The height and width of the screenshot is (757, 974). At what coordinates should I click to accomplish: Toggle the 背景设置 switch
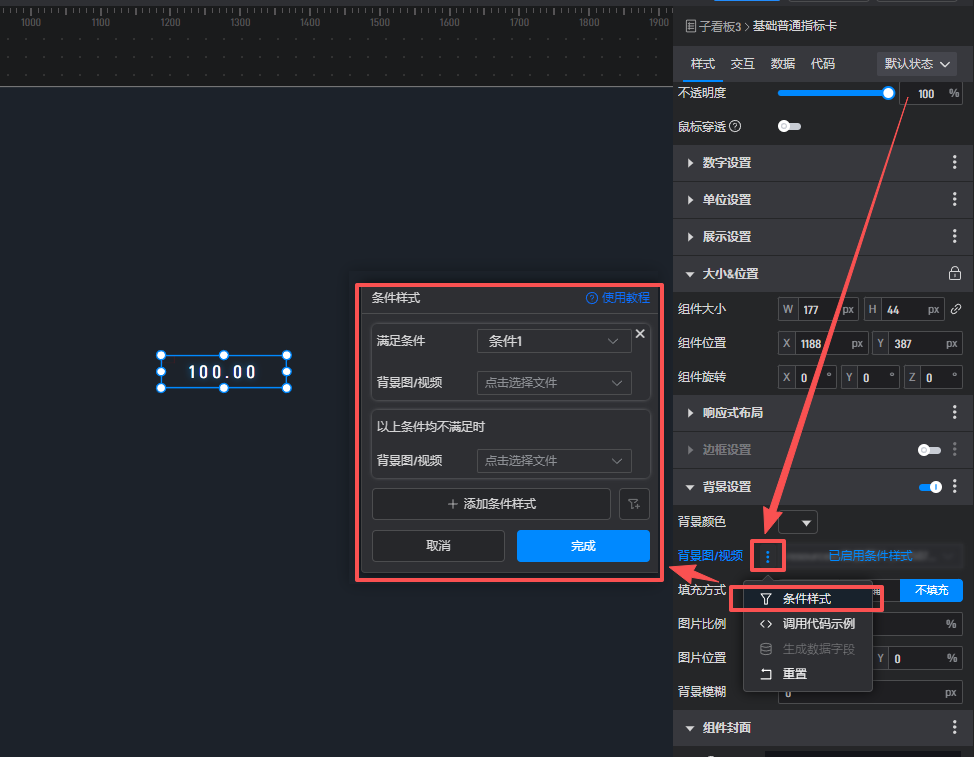pos(930,487)
